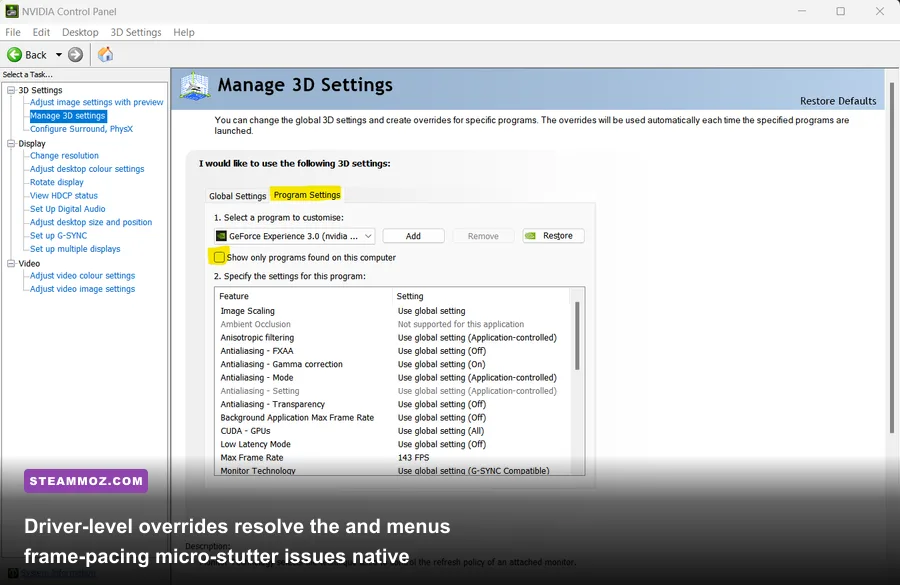This screenshot has width=900, height=585.
Task: Select Monitor Technology row
Action: coord(394,471)
